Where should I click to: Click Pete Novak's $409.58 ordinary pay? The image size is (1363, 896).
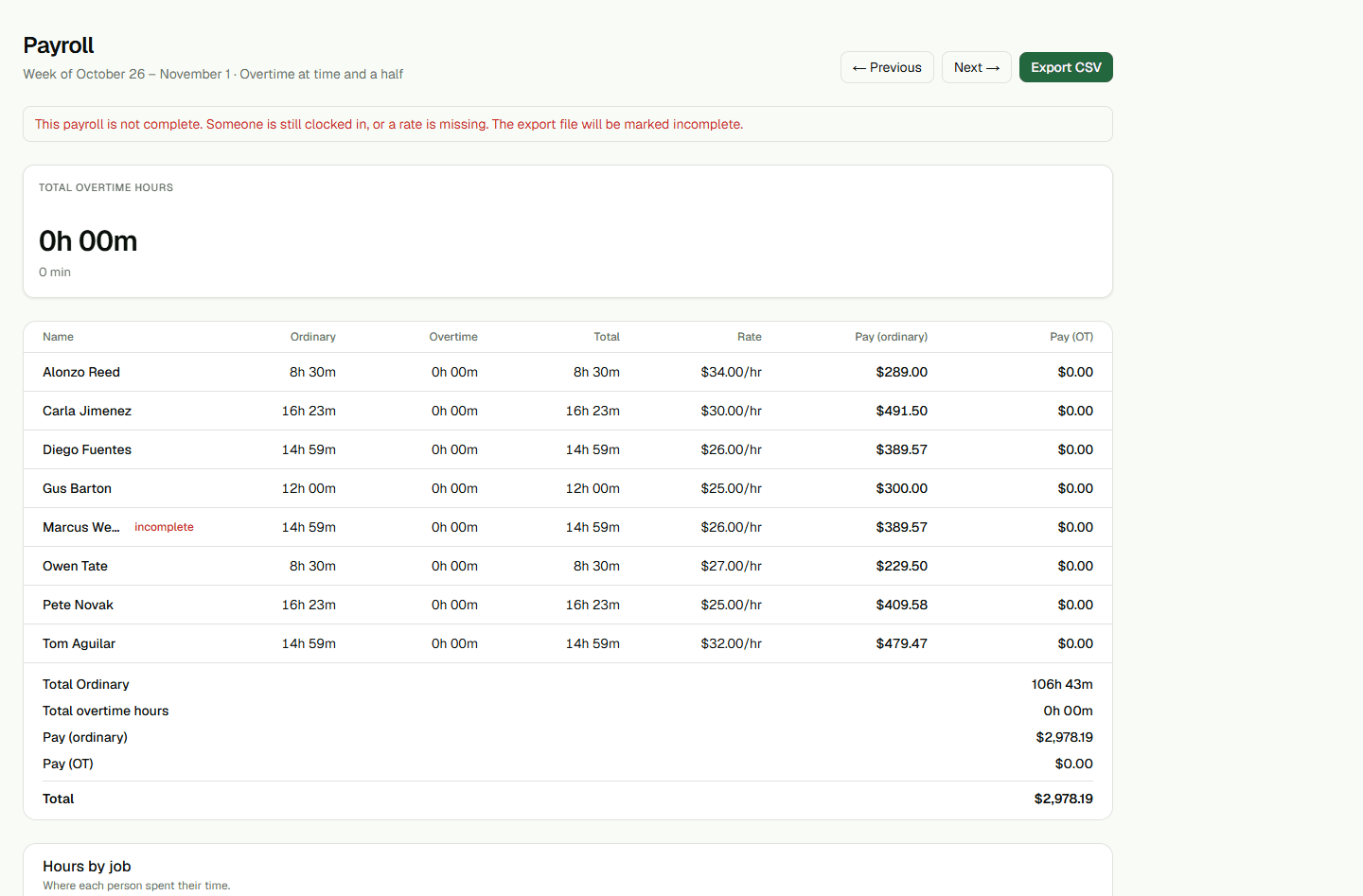(901, 605)
